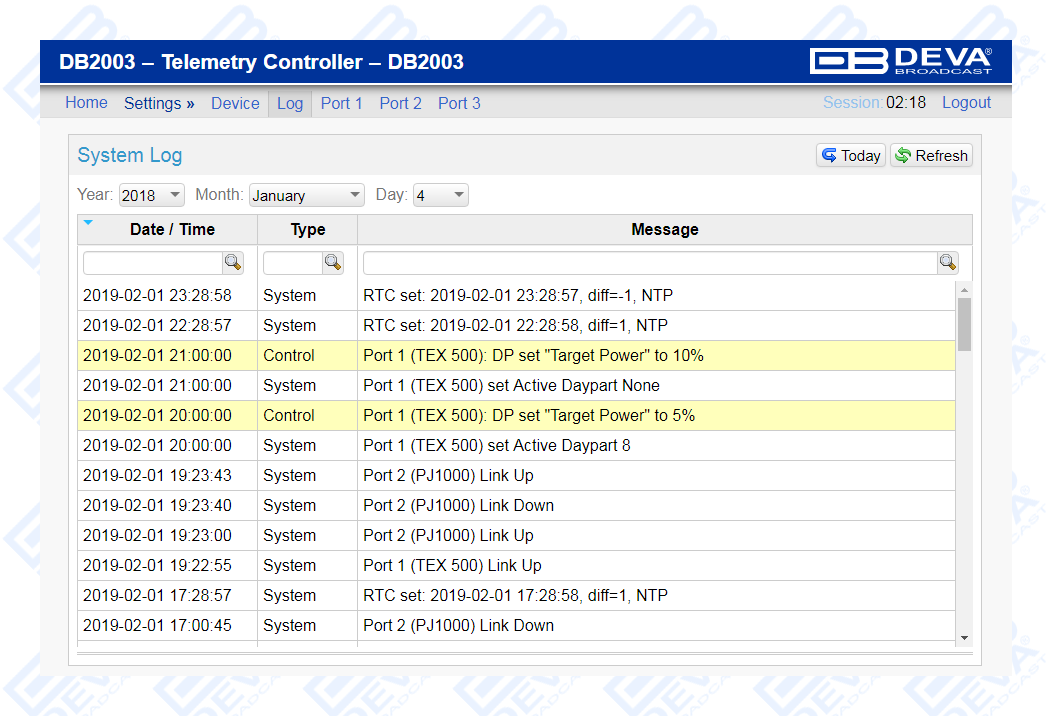Open the Device tab

click(x=235, y=103)
